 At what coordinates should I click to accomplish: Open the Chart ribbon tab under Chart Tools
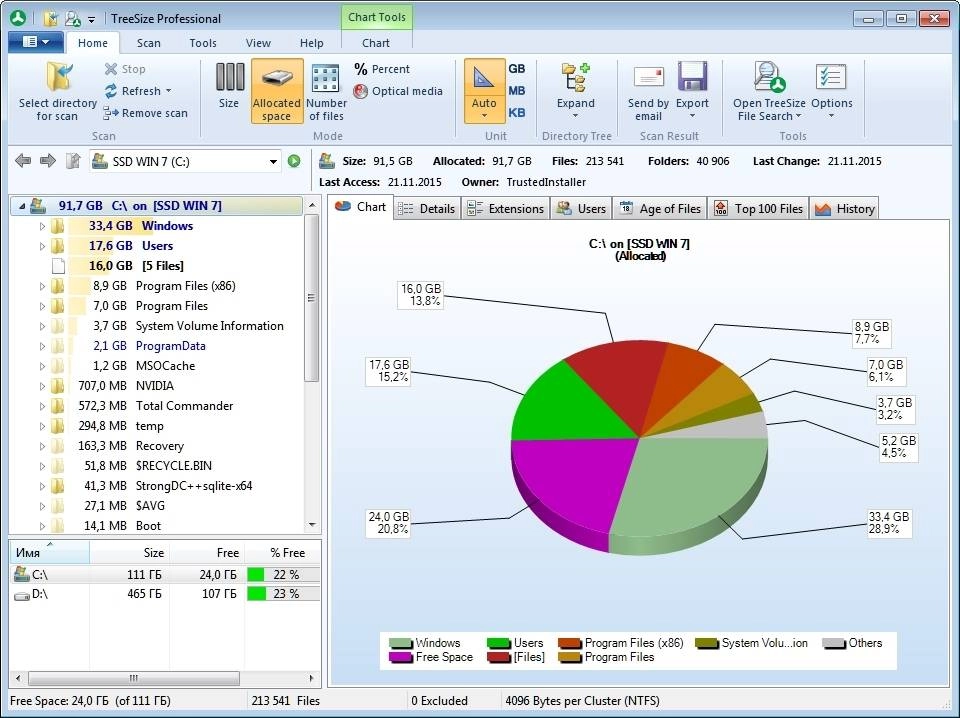point(376,43)
